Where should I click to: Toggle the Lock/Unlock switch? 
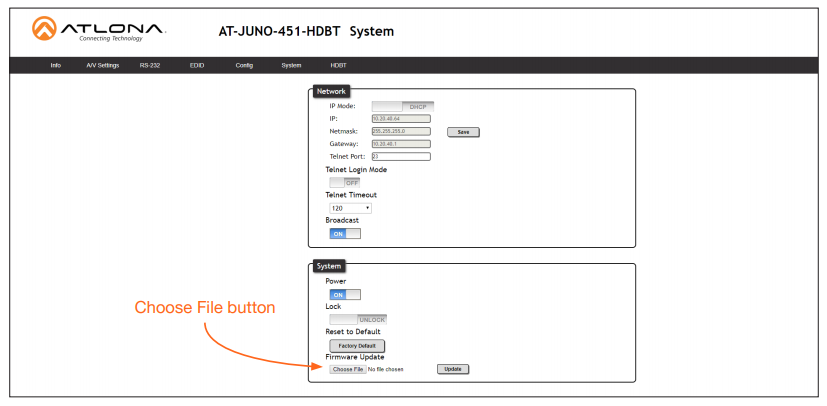(358, 320)
